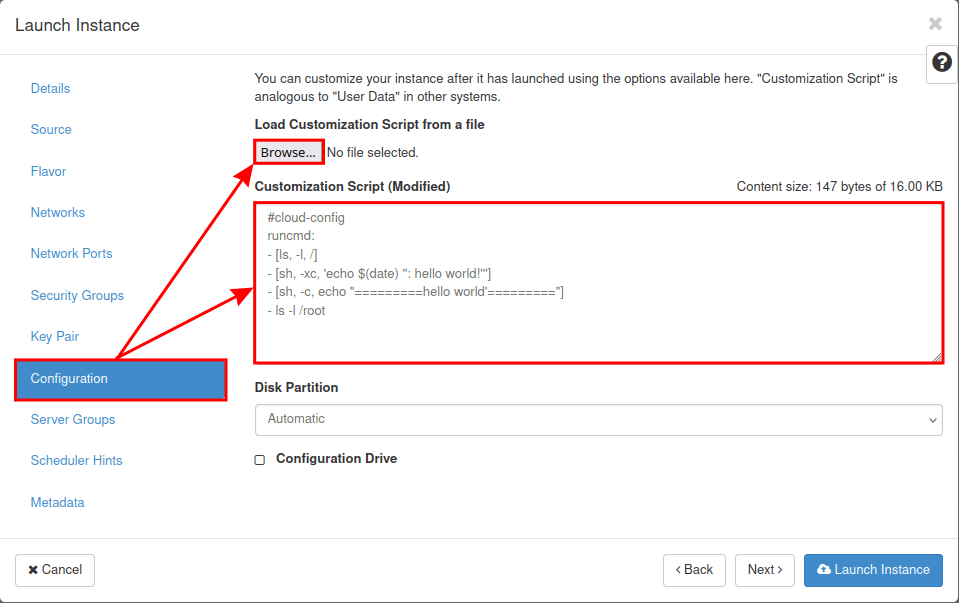Enable the Configuration Drive checkbox
This screenshot has height=603, width=959.
pyautogui.click(x=260, y=460)
